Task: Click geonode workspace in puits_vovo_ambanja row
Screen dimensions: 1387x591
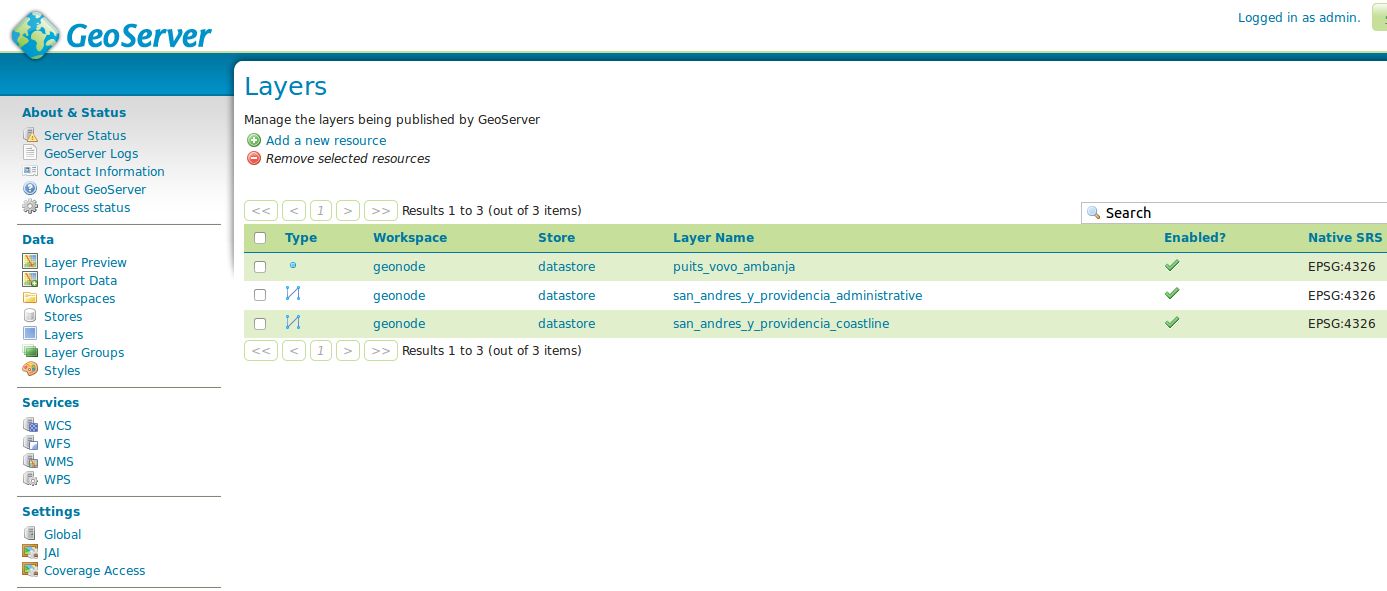Action: pyautogui.click(x=399, y=267)
